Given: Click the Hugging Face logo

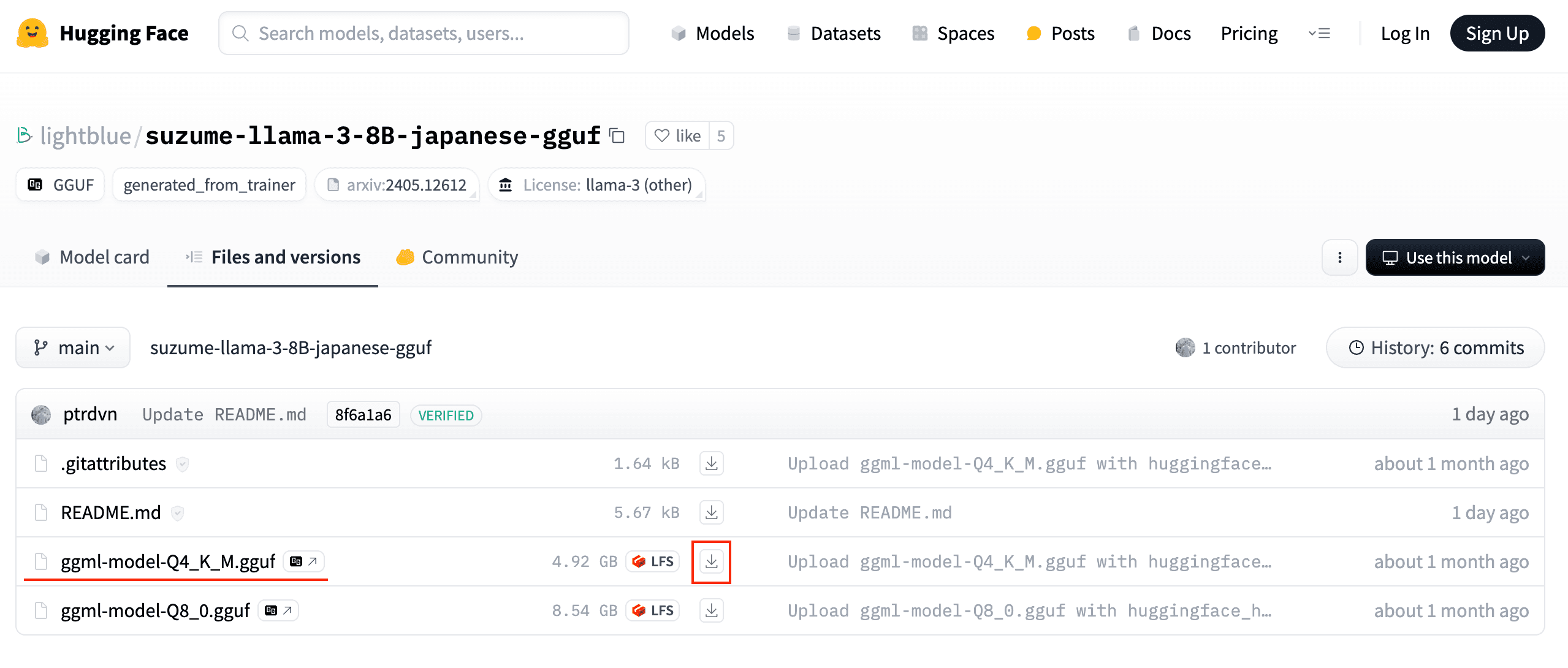Looking at the screenshot, I should pyautogui.click(x=32, y=33).
